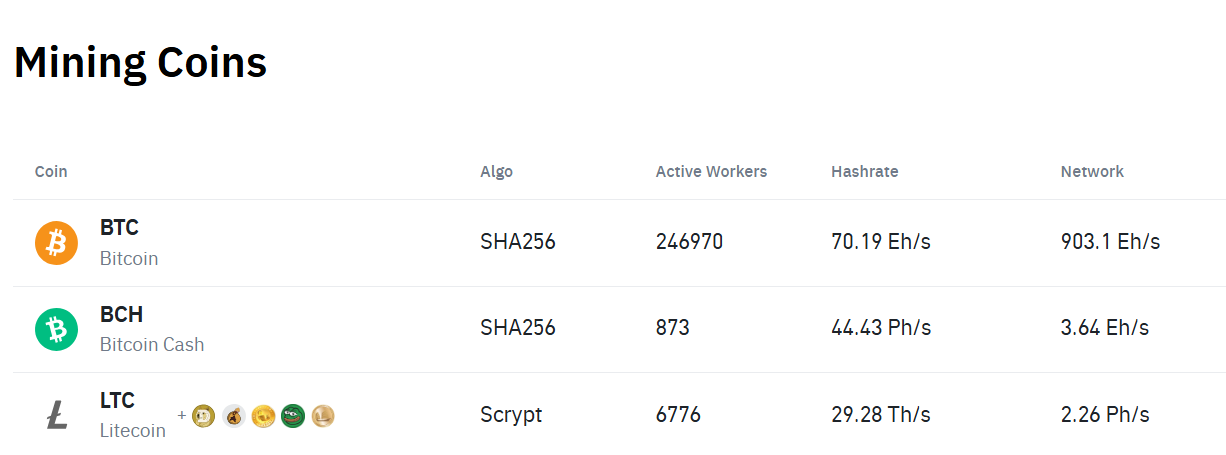Click the SHA256 algo in the BCH row
This screenshot has height=455, width=1226.
pos(518,328)
